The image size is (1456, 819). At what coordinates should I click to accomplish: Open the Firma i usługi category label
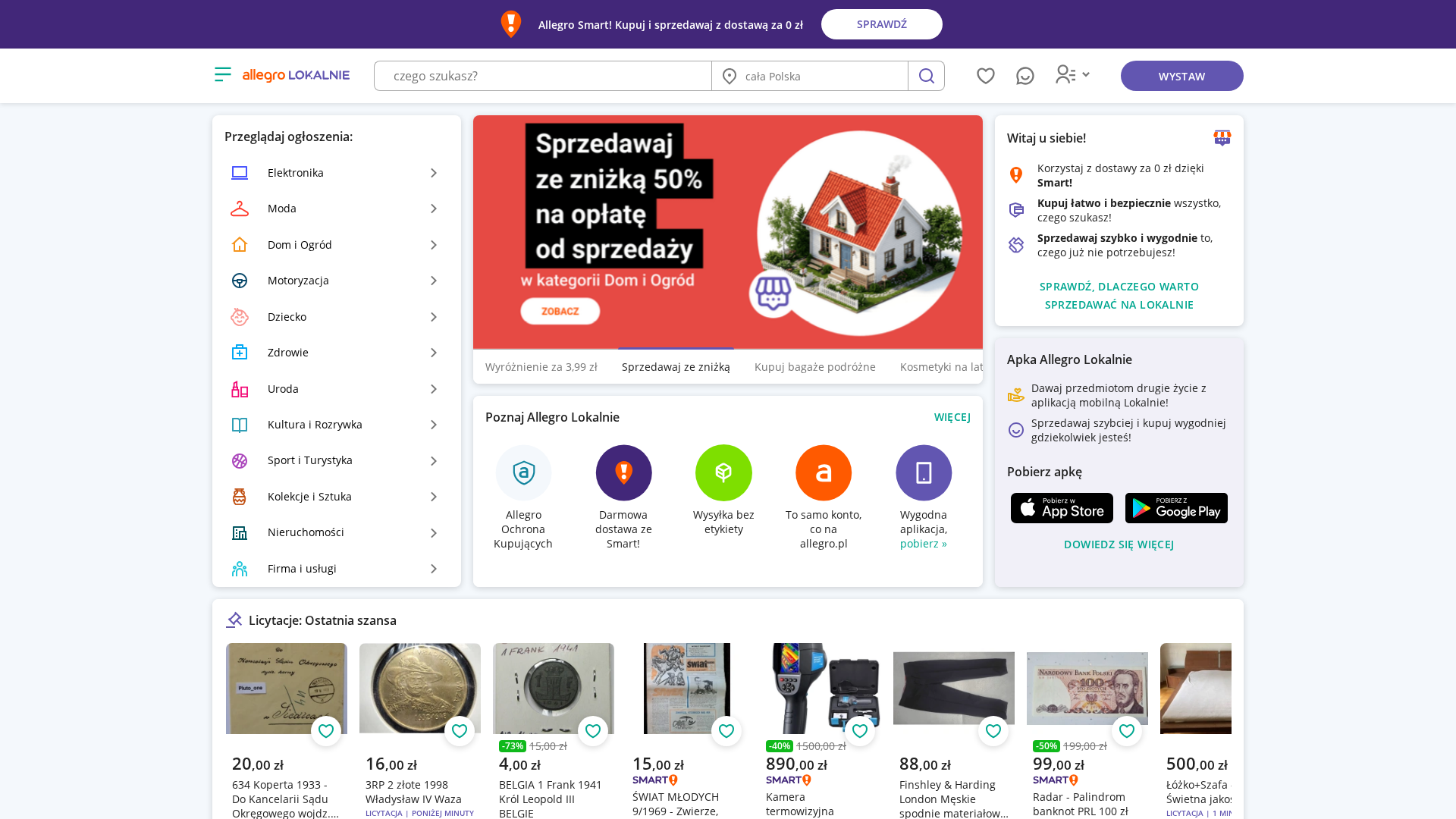tap(302, 569)
